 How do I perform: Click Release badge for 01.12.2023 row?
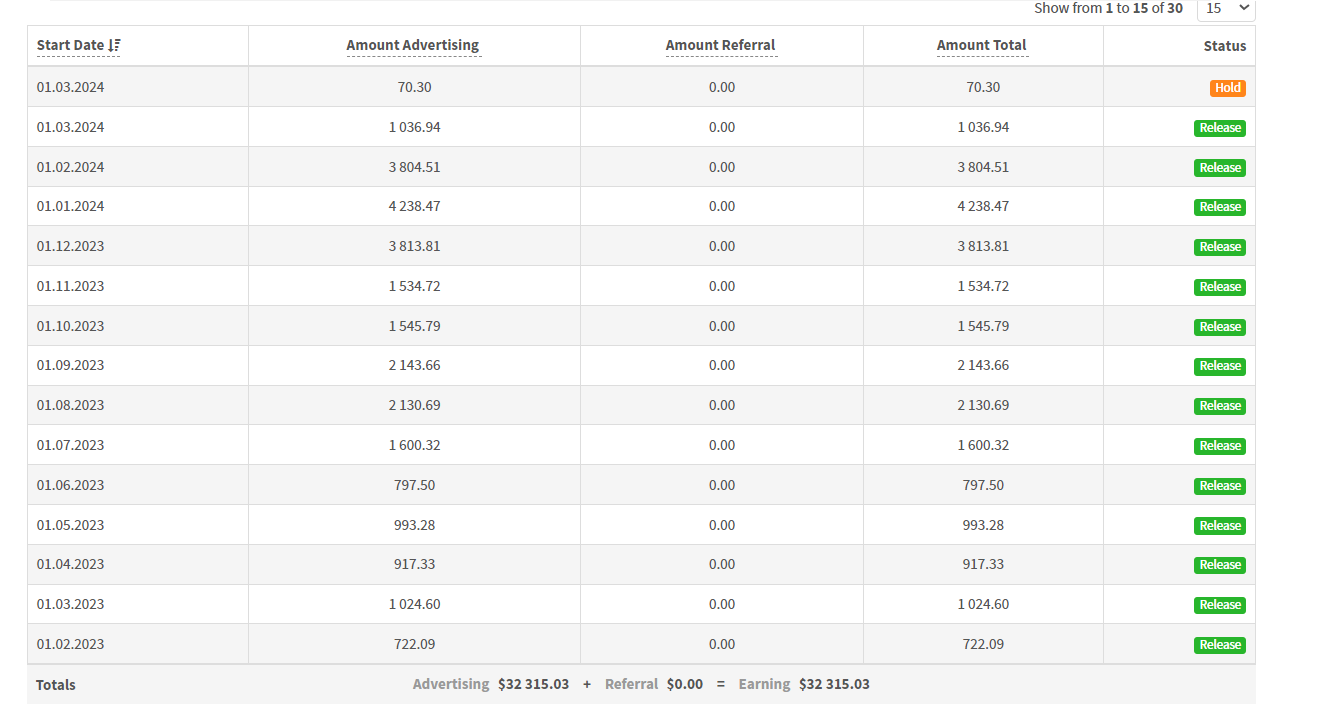(1219, 247)
